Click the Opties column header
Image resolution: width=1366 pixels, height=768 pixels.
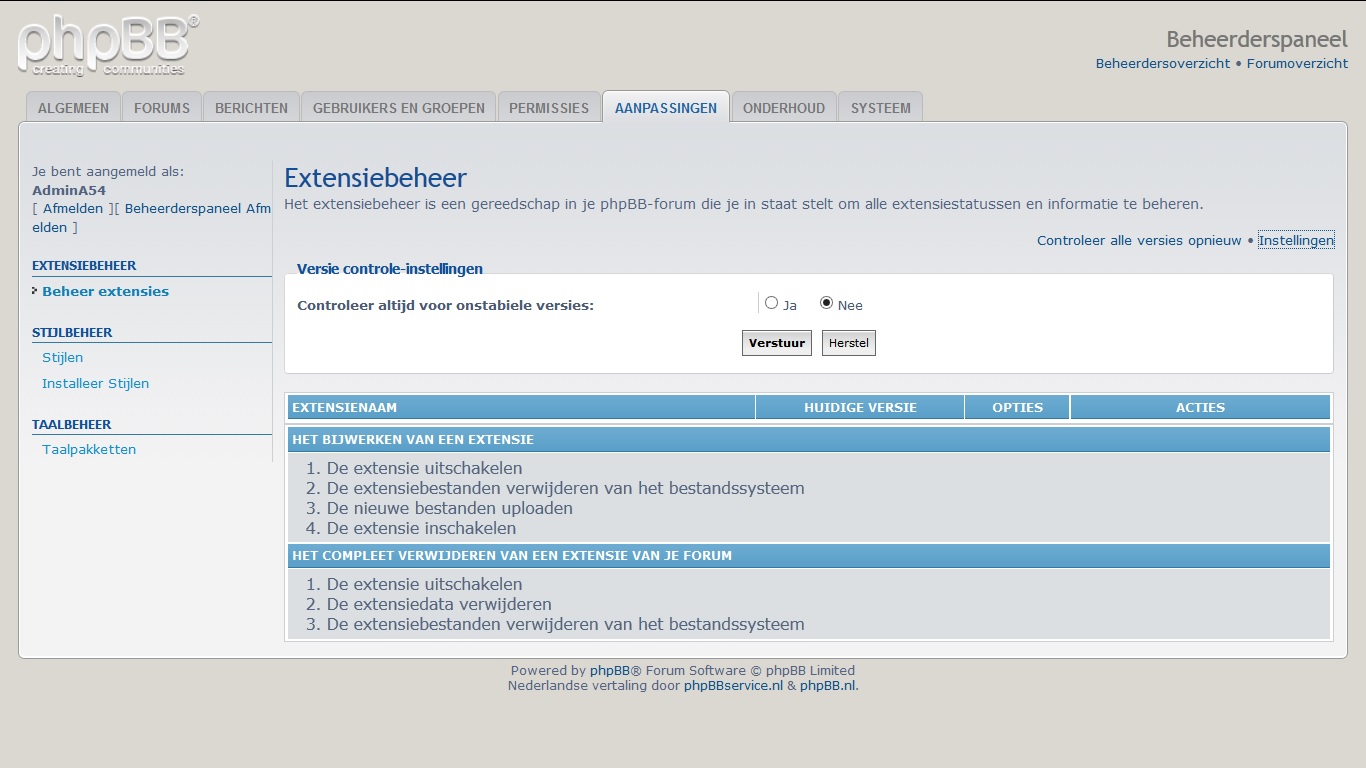(1017, 407)
